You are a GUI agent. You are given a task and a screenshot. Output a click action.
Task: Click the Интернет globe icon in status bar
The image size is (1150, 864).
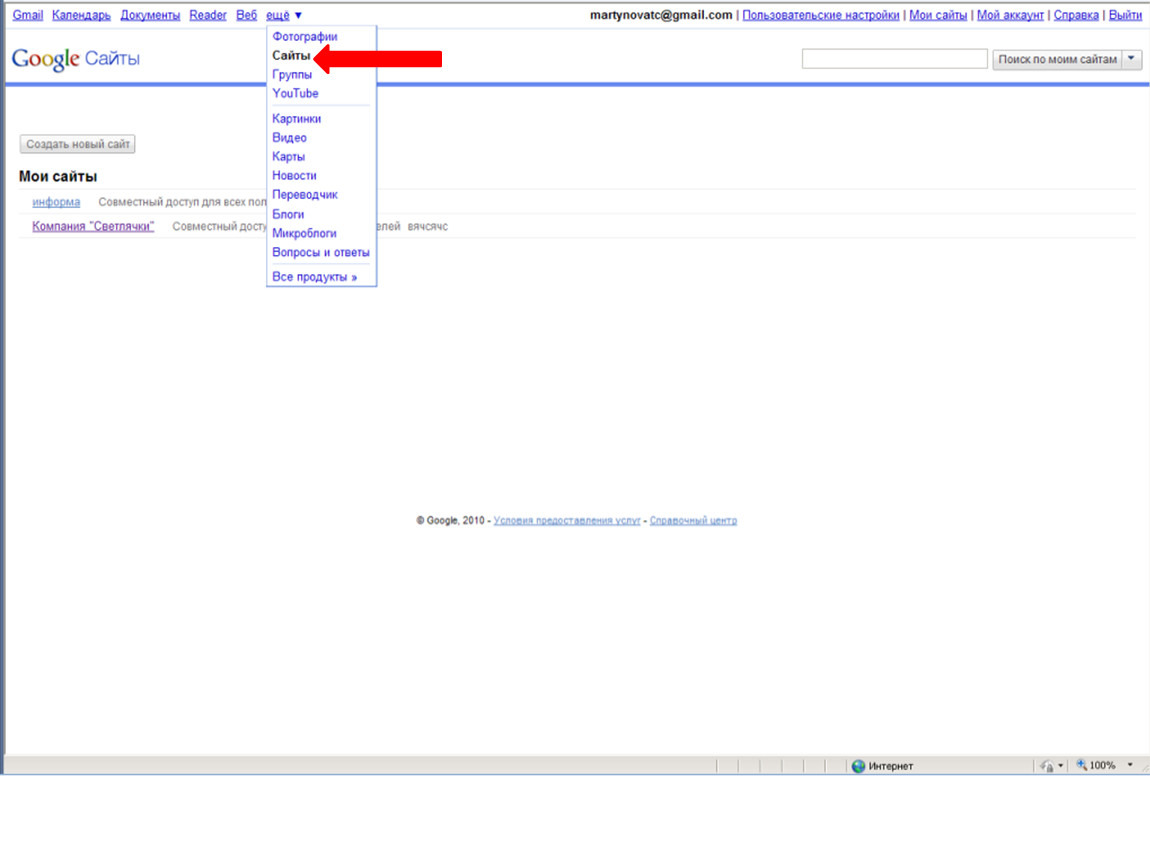pyautogui.click(x=858, y=766)
